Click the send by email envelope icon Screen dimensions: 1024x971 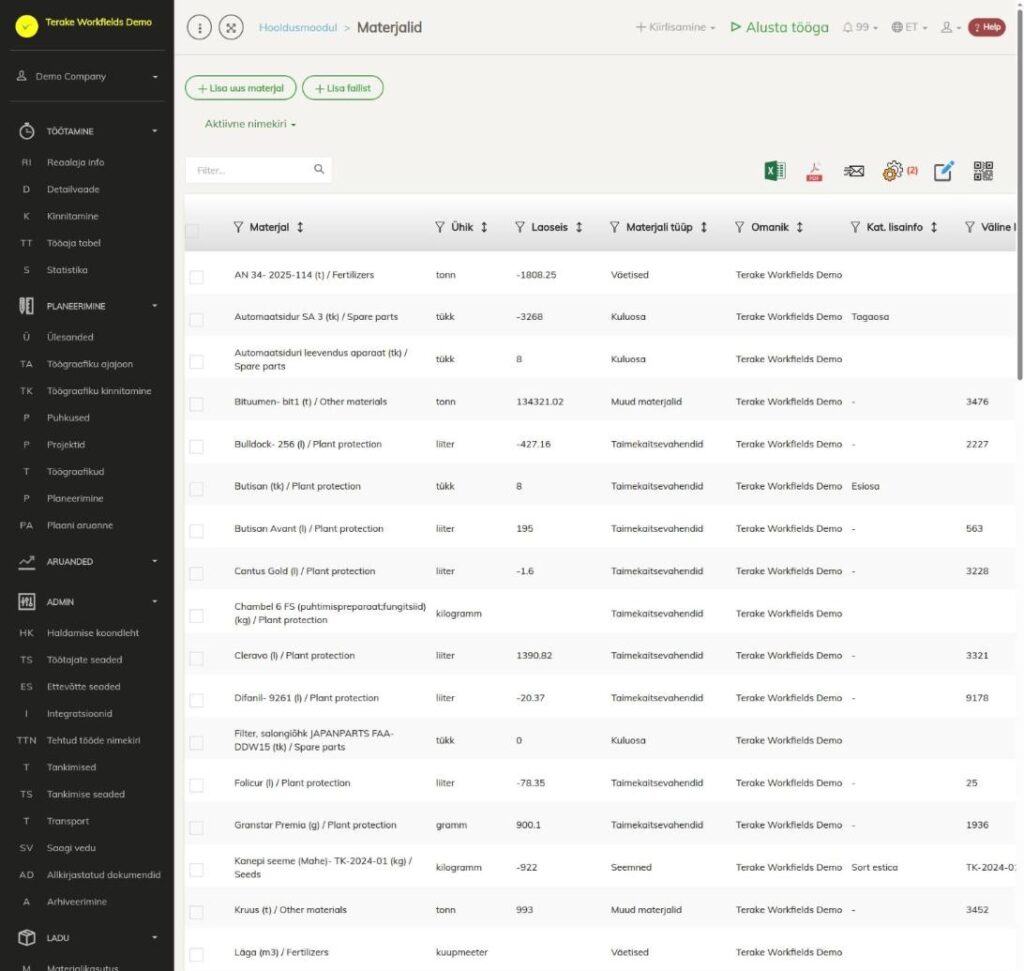854,171
